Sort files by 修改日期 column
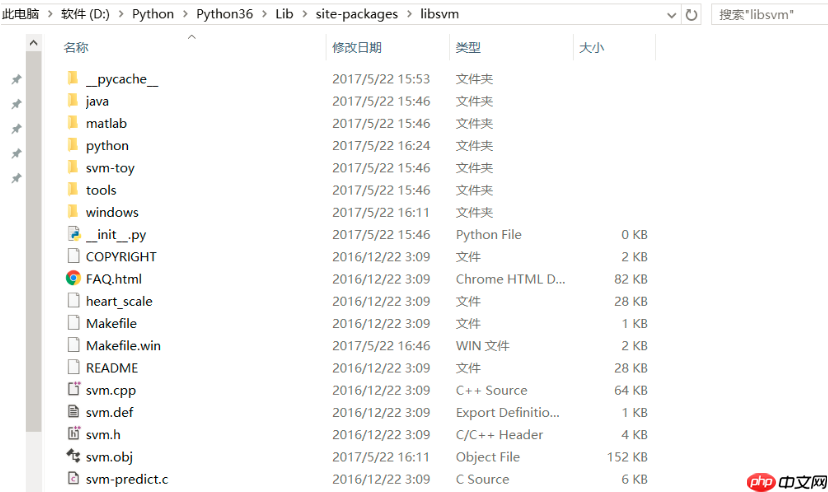The width and height of the screenshot is (828, 492). point(357,48)
